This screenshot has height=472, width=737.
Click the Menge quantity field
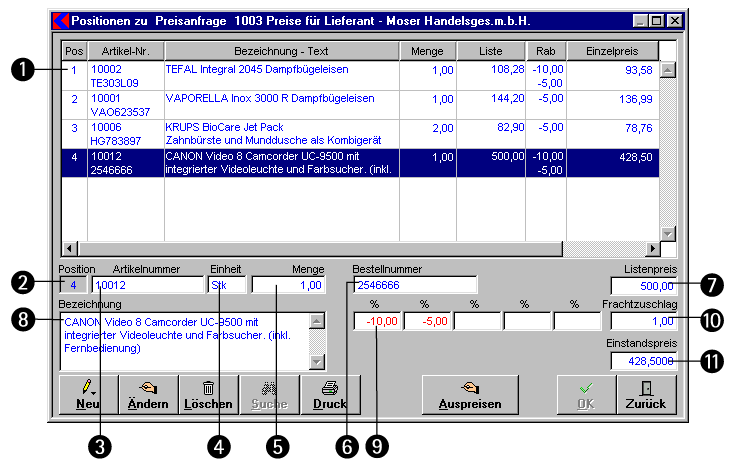(289, 286)
